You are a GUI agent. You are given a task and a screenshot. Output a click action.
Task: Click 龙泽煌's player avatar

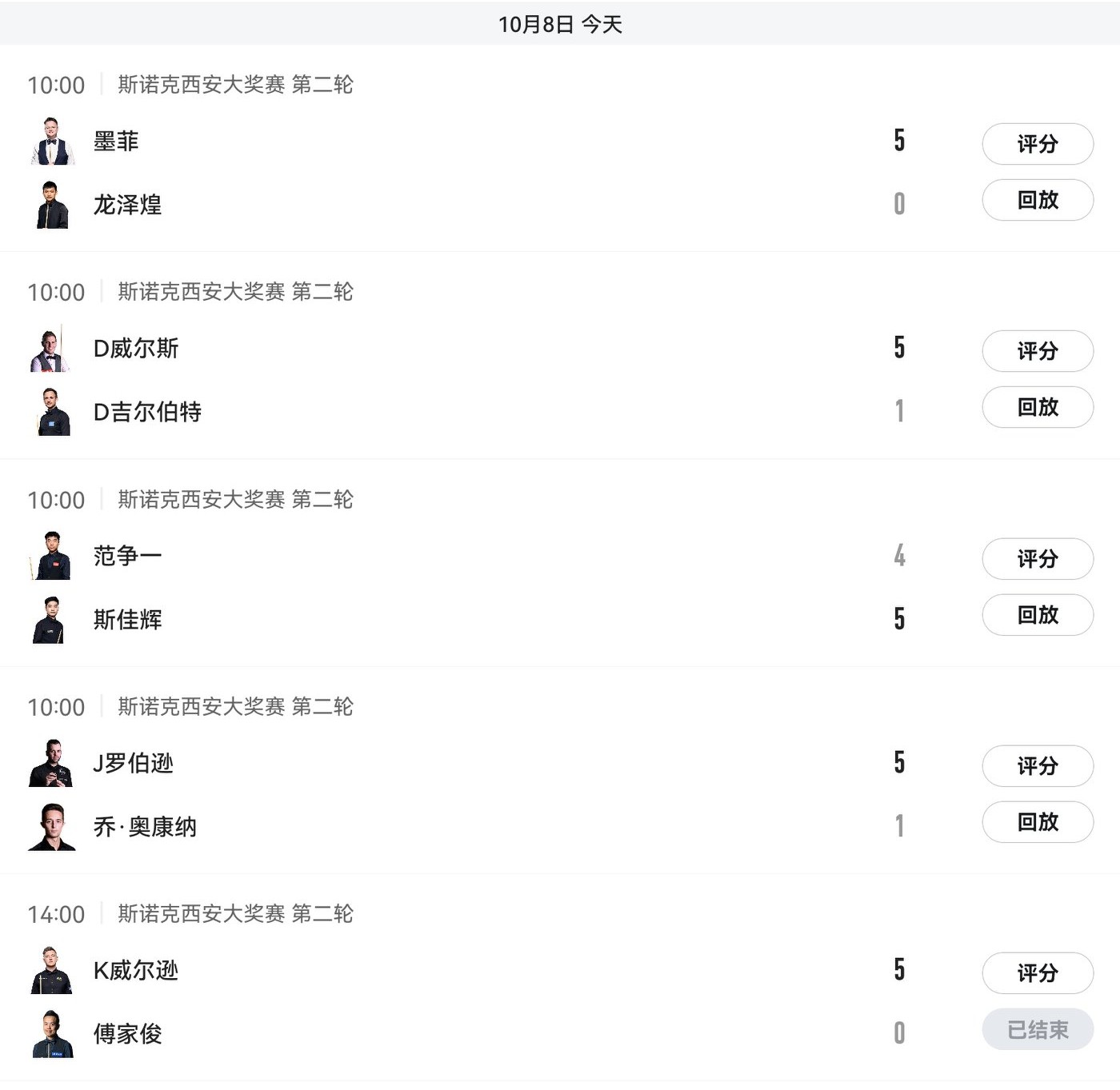[53, 205]
